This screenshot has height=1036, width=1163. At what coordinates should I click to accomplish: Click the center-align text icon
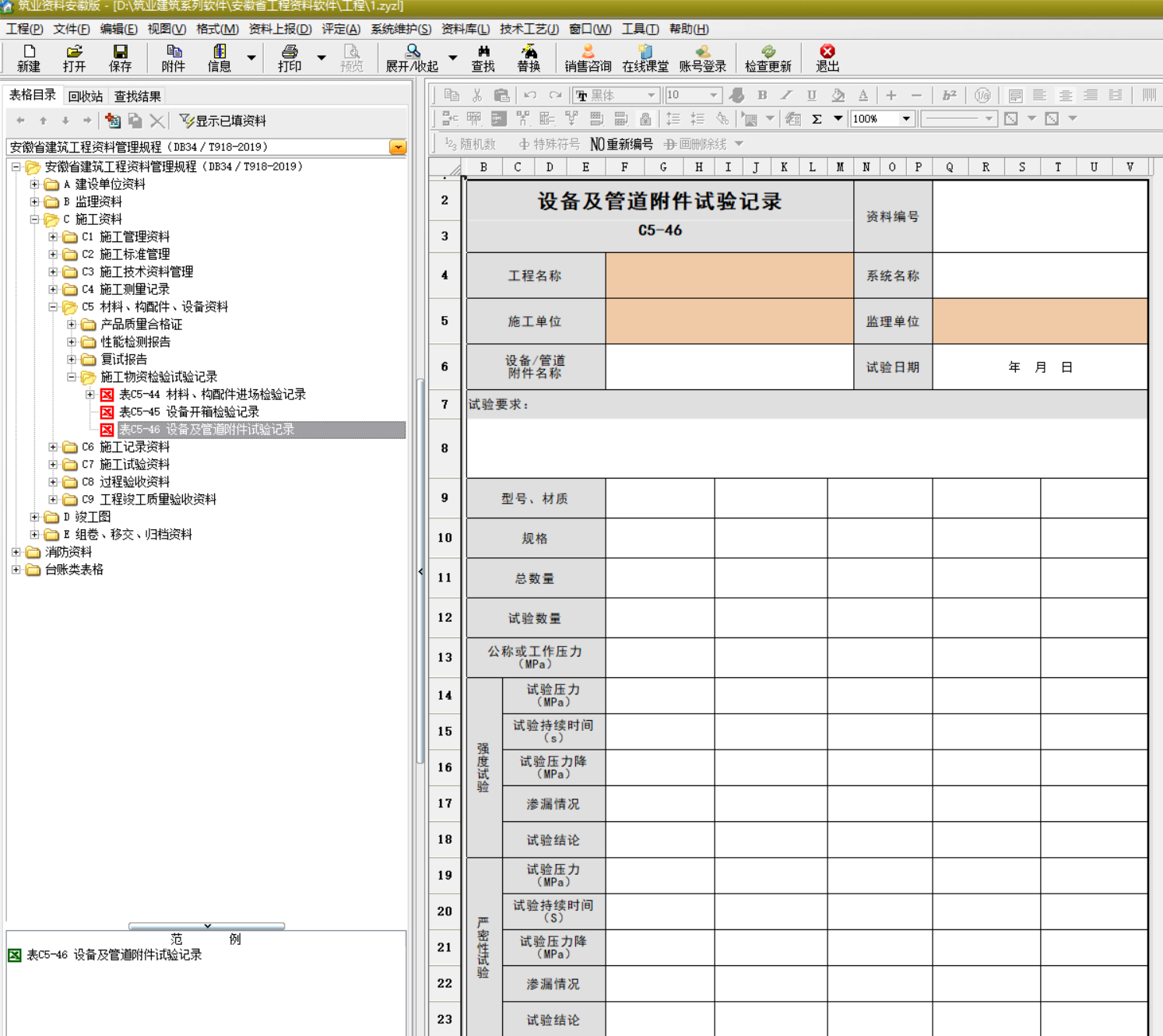coord(1066,95)
